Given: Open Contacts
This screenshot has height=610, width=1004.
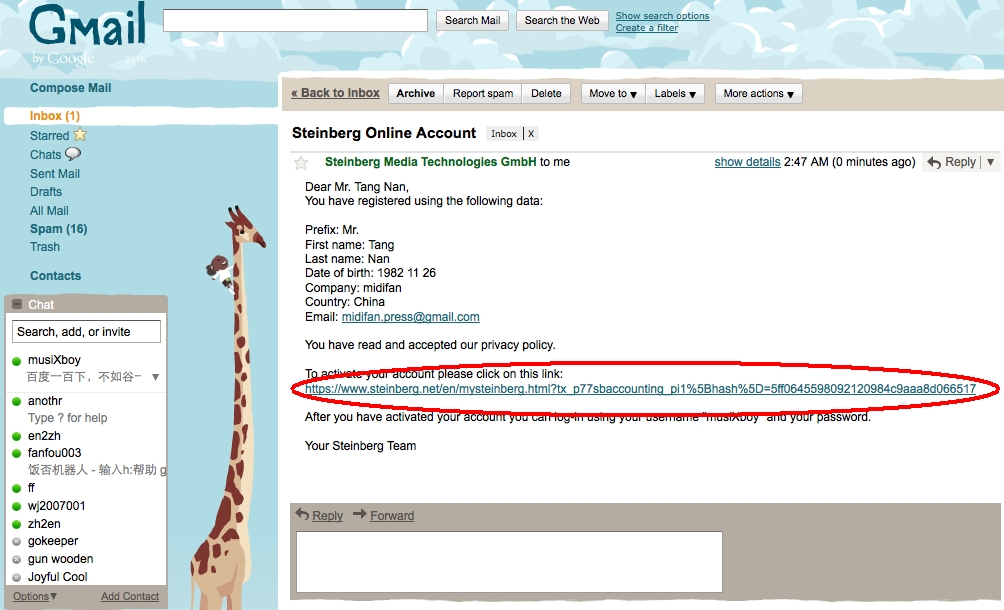Looking at the screenshot, I should pyautogui.click(x=55, y=276).
